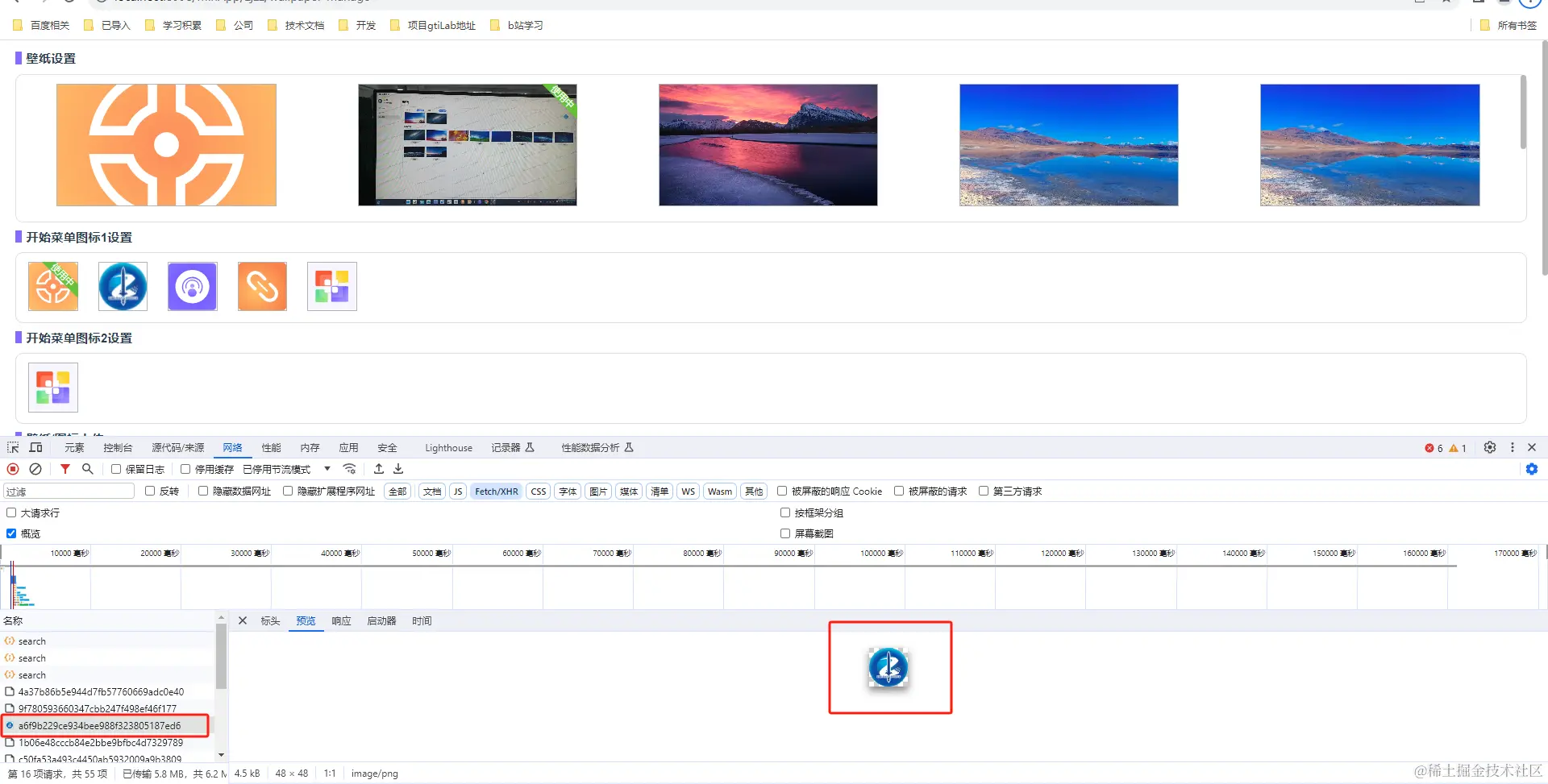Choose the orange logo wallpaper thumbnail
Screen dimensions: 1548x784
166,145
